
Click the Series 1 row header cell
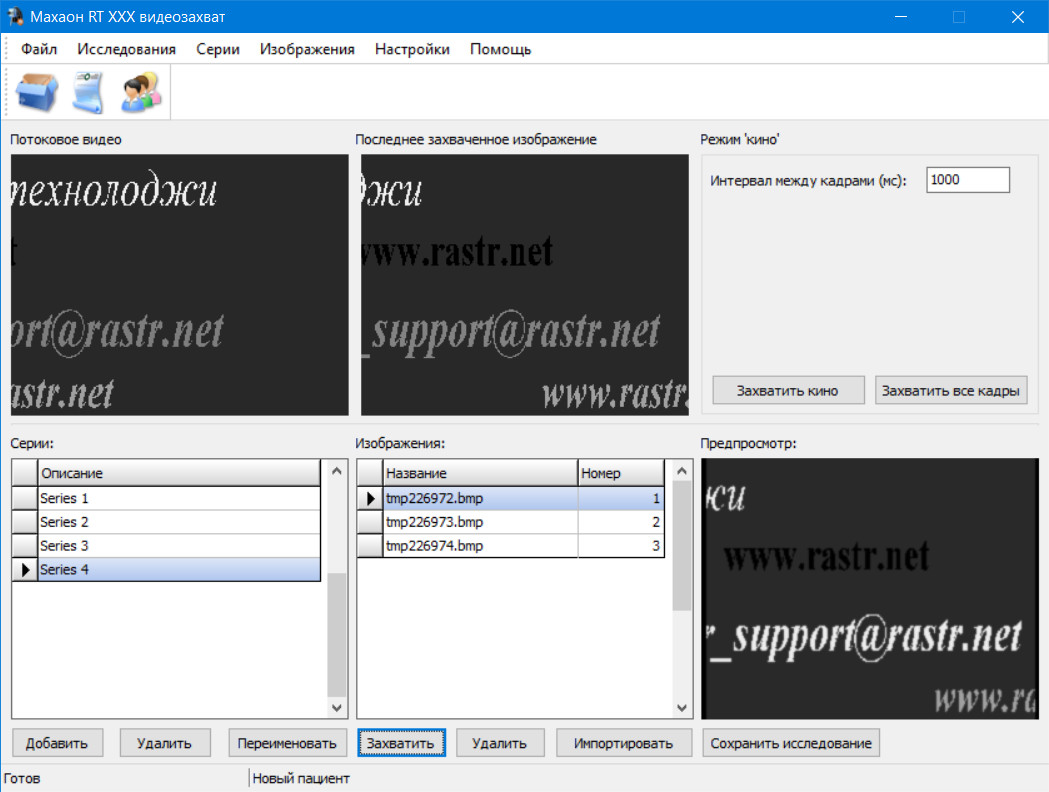pyautogui.click(x=25, y=498)
